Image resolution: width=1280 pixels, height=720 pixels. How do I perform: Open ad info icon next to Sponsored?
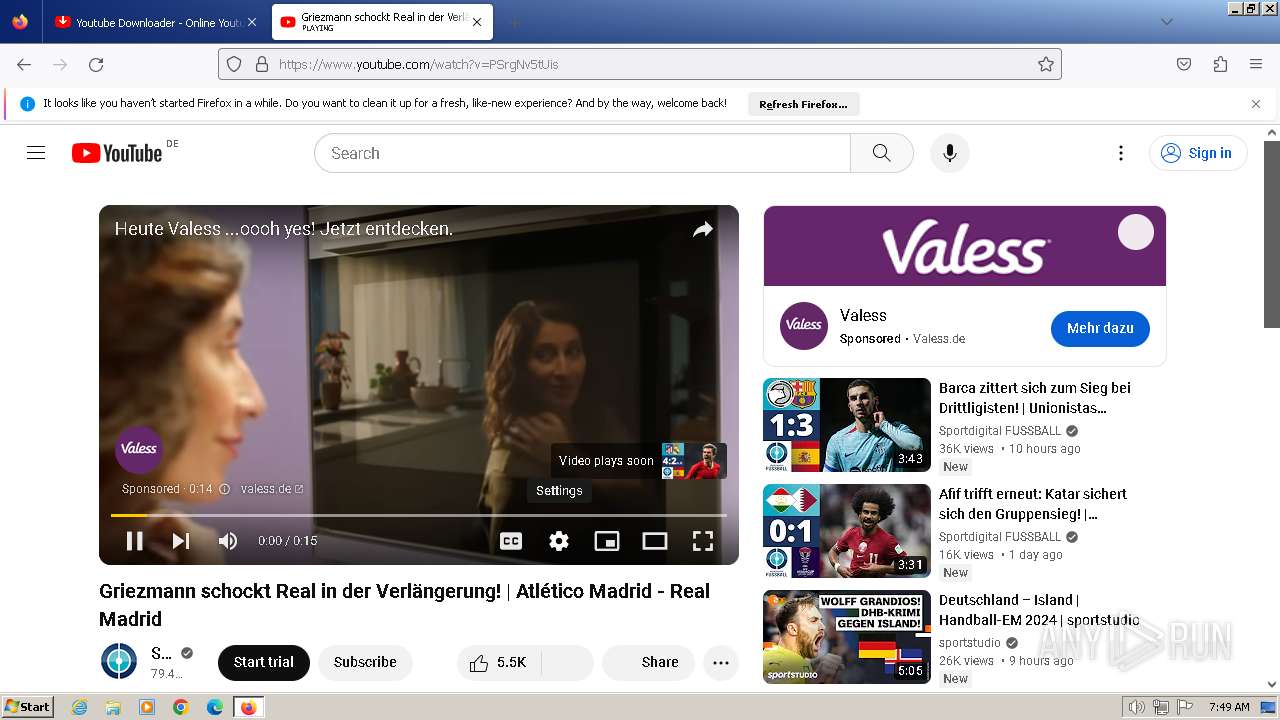pos(224,489)
